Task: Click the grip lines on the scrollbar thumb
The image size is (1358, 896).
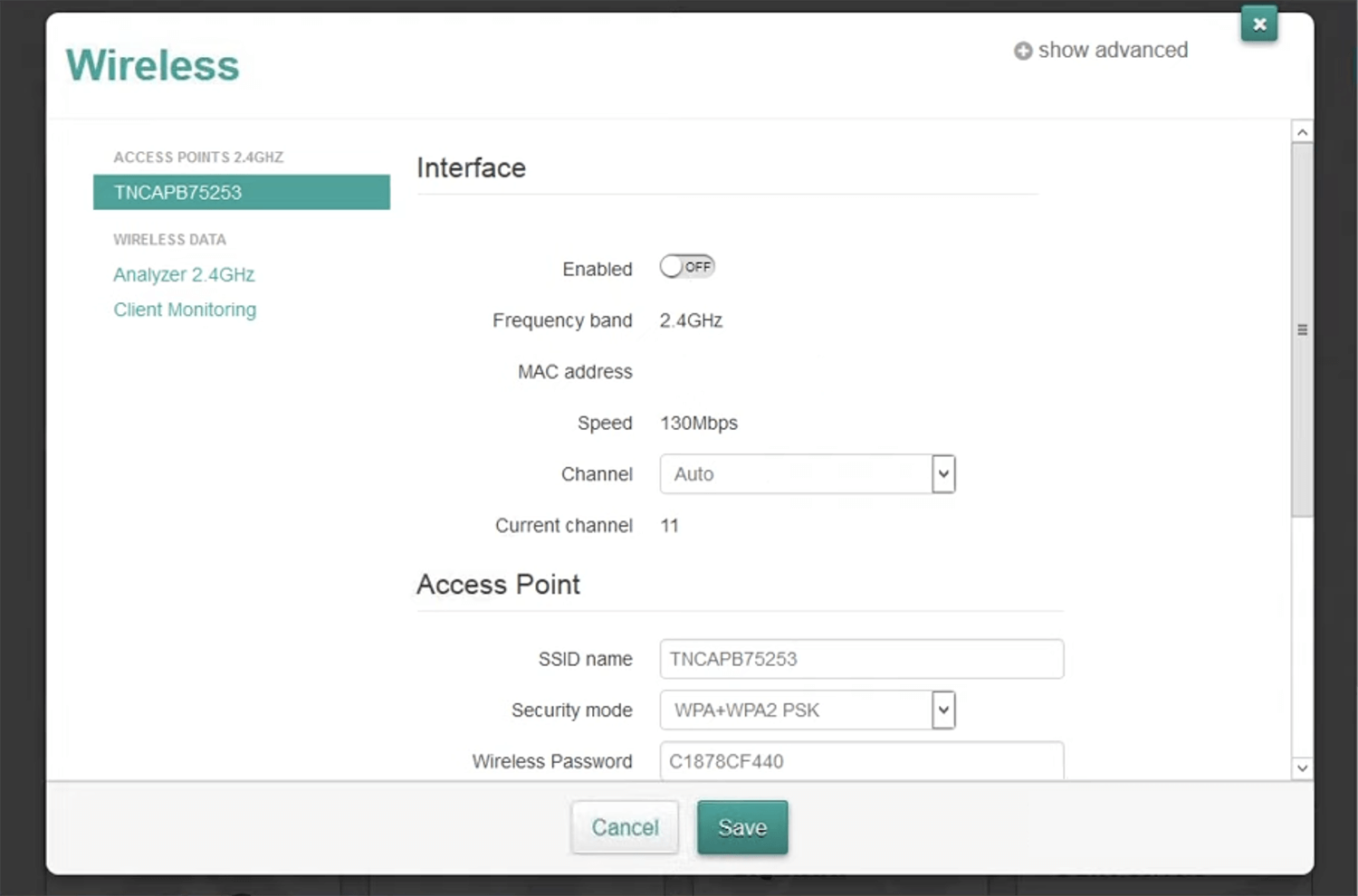Action: [1302, 330]
